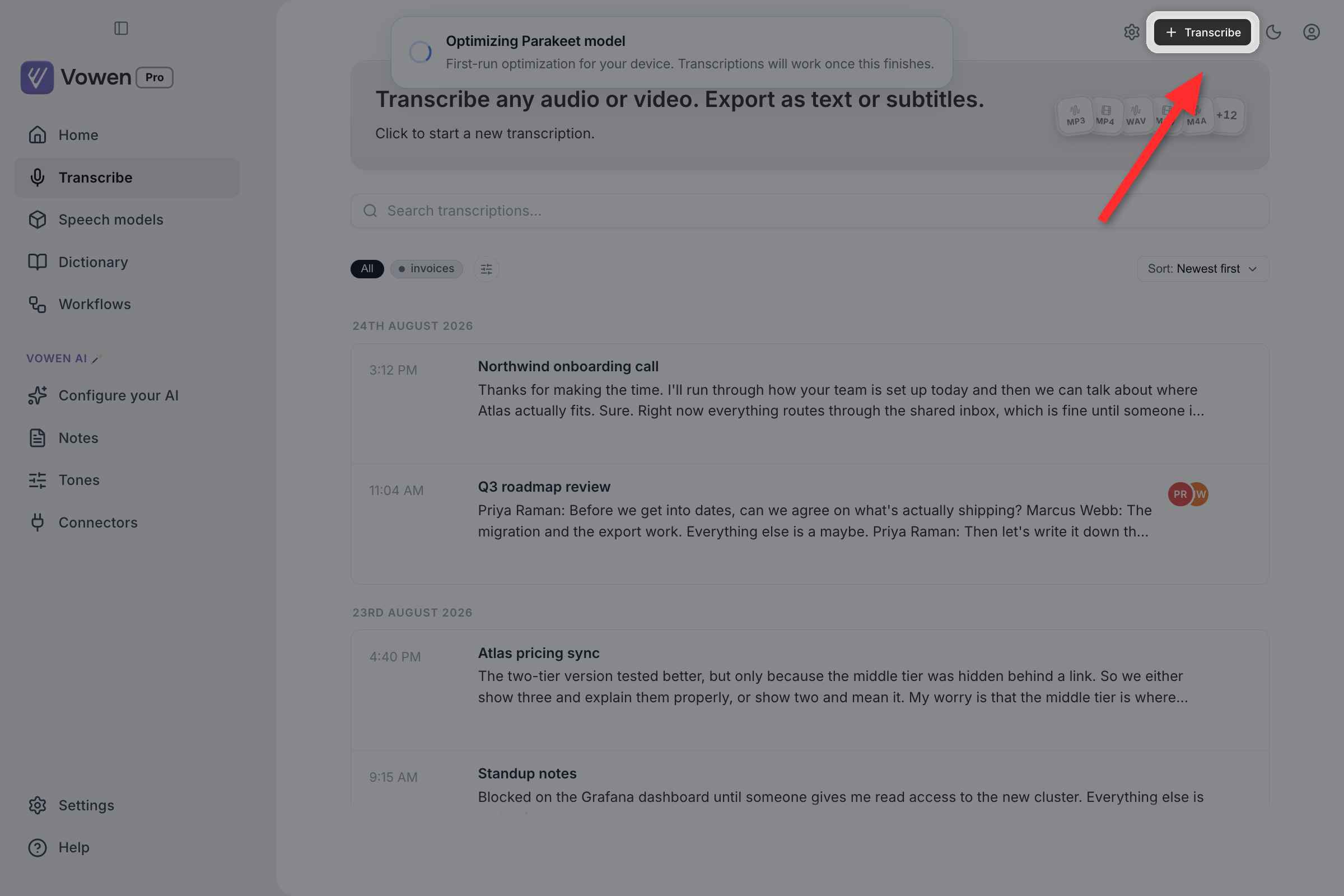Open the user account icon
Viewport: 1344px width, 896px height.
click(x=1312, y=32)
